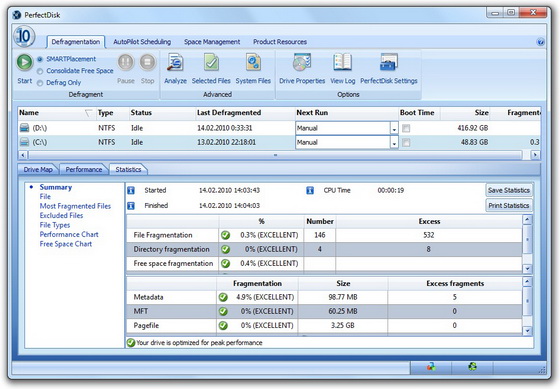Click the Size column header in drive list

pyautogui.click(x=465, y=113)
